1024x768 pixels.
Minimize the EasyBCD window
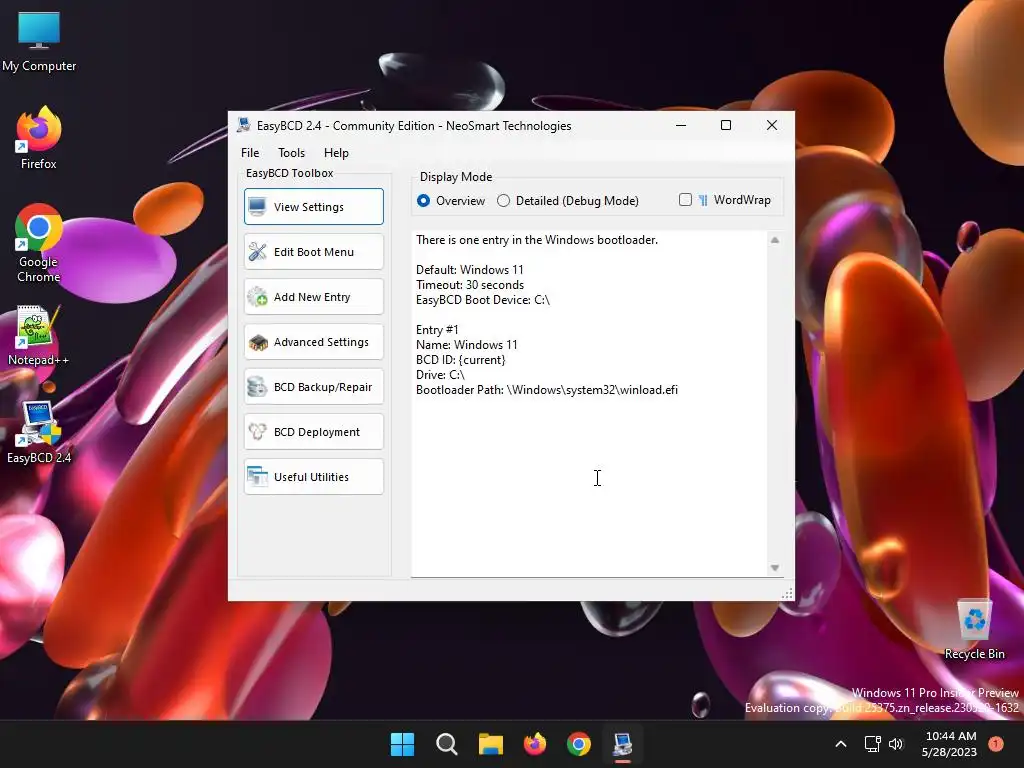pos(680,125)
